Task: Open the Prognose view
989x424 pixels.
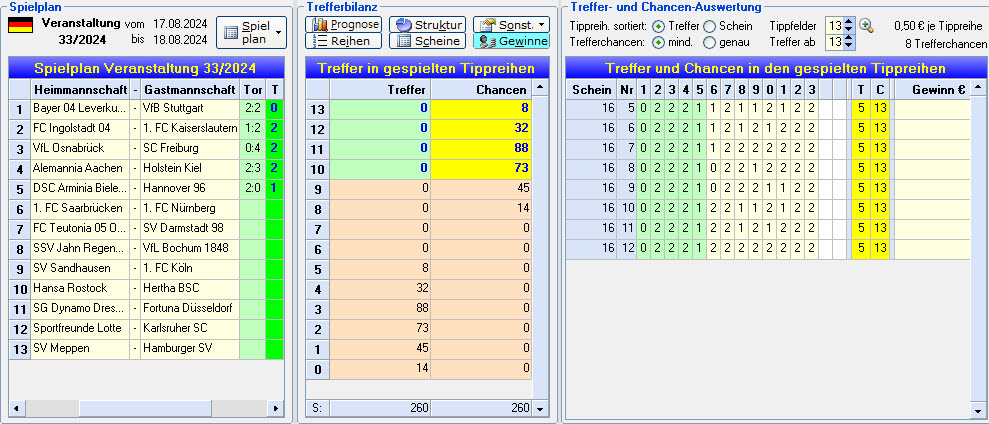Action: tap(344, 25)
